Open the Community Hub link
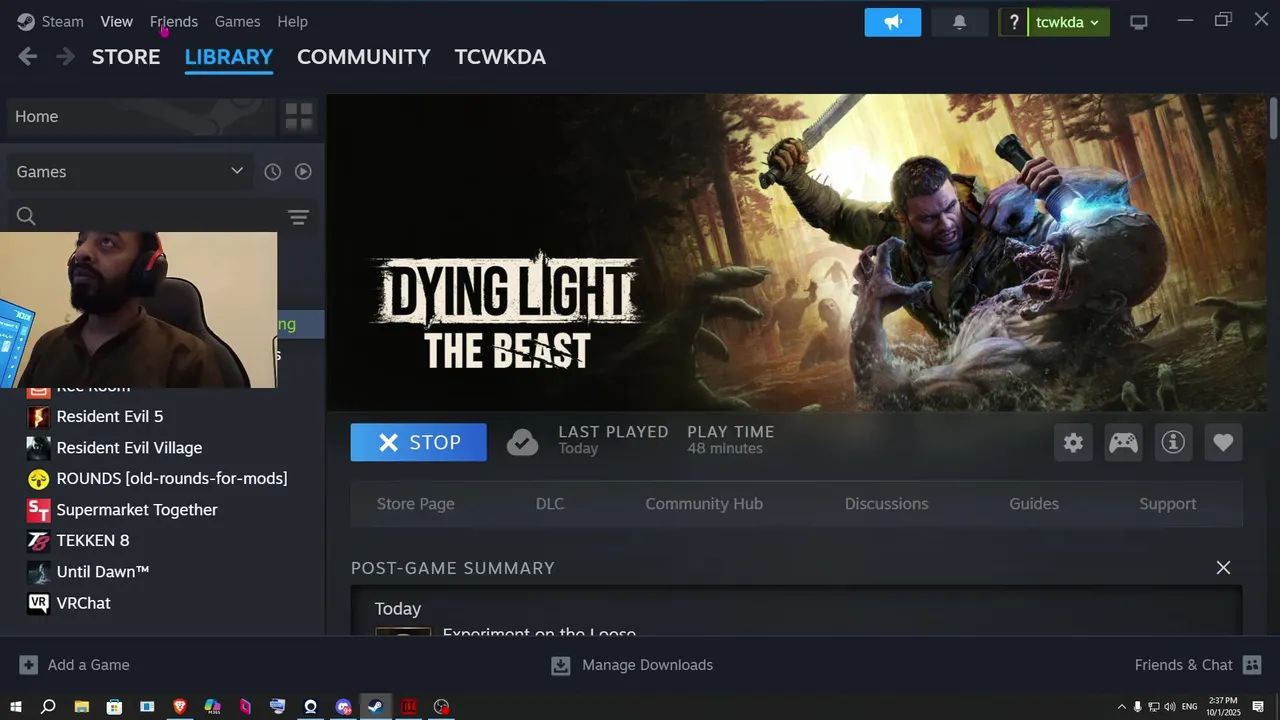Screen dimensions: 1280x720 (704, 504)
